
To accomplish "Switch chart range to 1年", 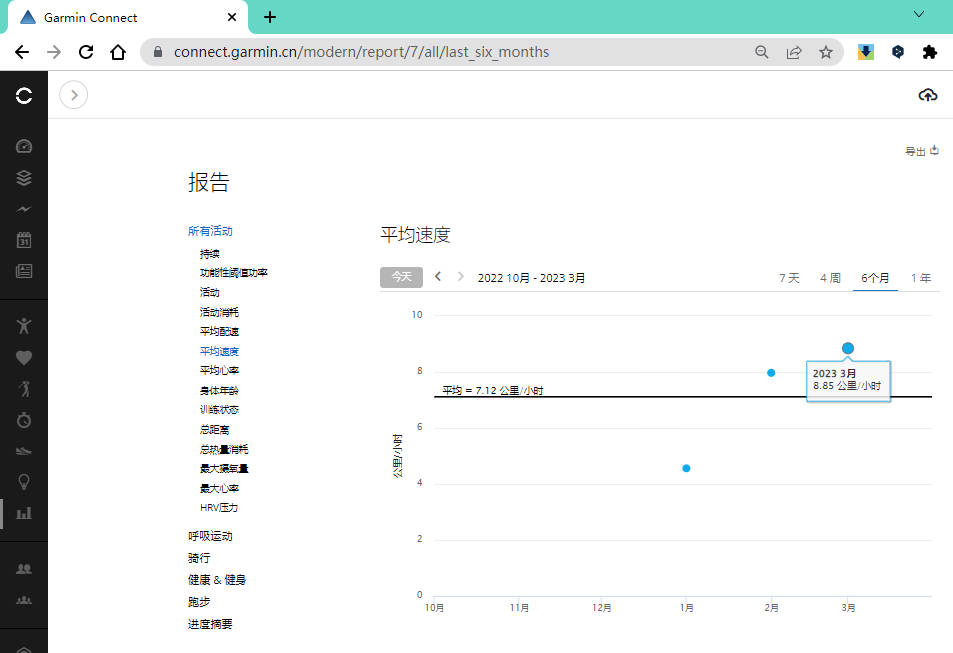I will pos(921,278).
